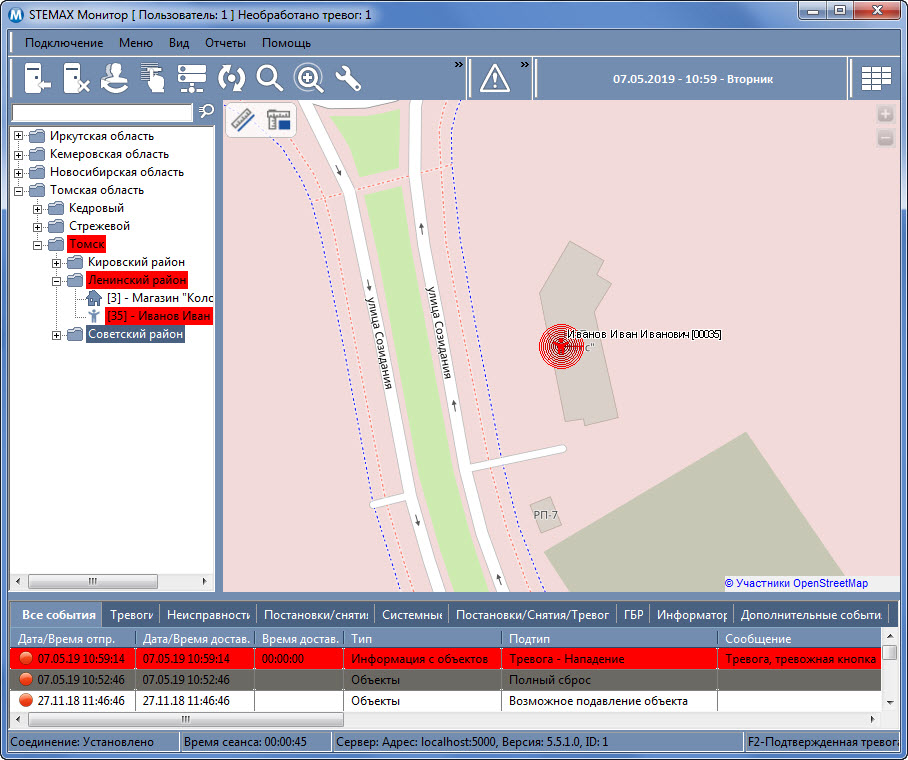Select [3] - Магазин tree item
The image size is (908, 760).
point(160,298)
